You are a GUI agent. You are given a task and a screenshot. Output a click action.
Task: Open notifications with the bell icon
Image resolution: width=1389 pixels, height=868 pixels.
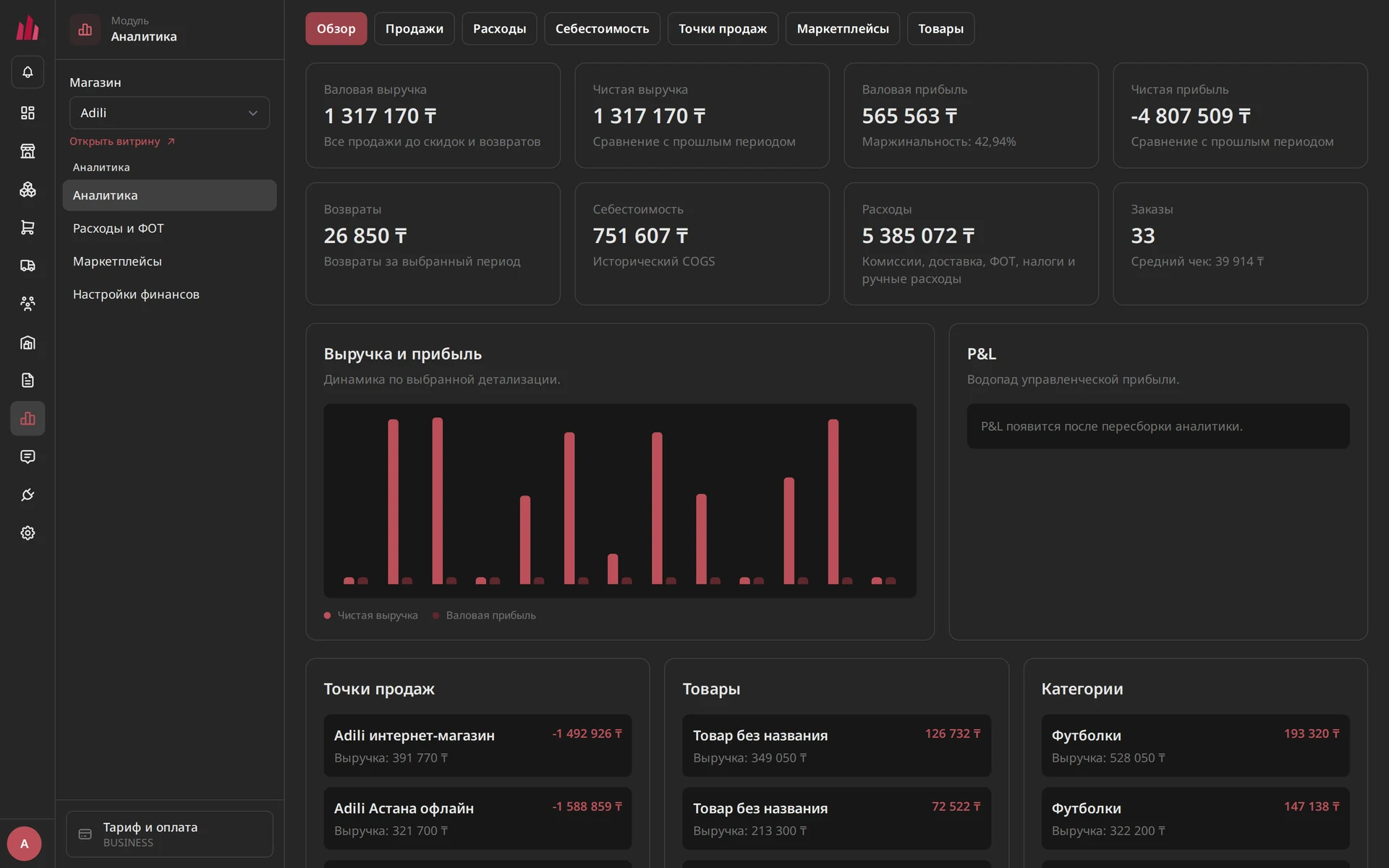point(27,72)
